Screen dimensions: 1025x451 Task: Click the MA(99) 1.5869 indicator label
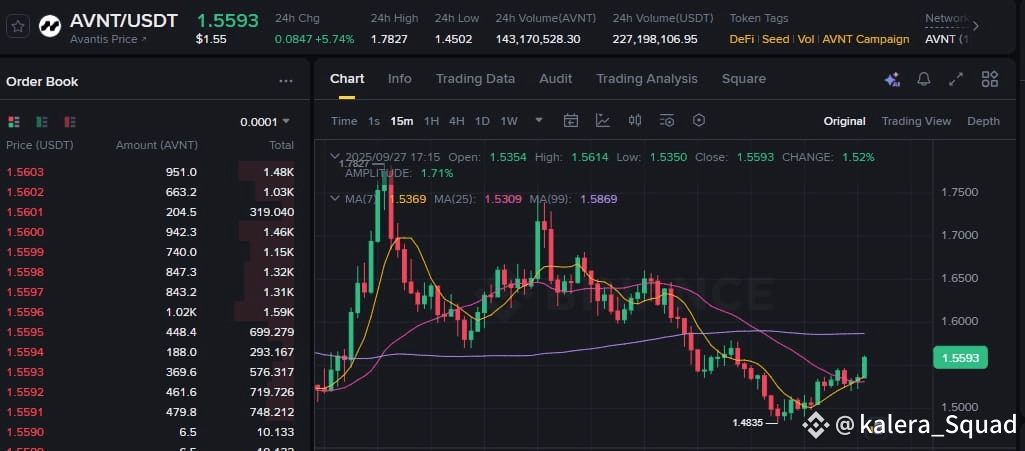(x=573, y=199)
